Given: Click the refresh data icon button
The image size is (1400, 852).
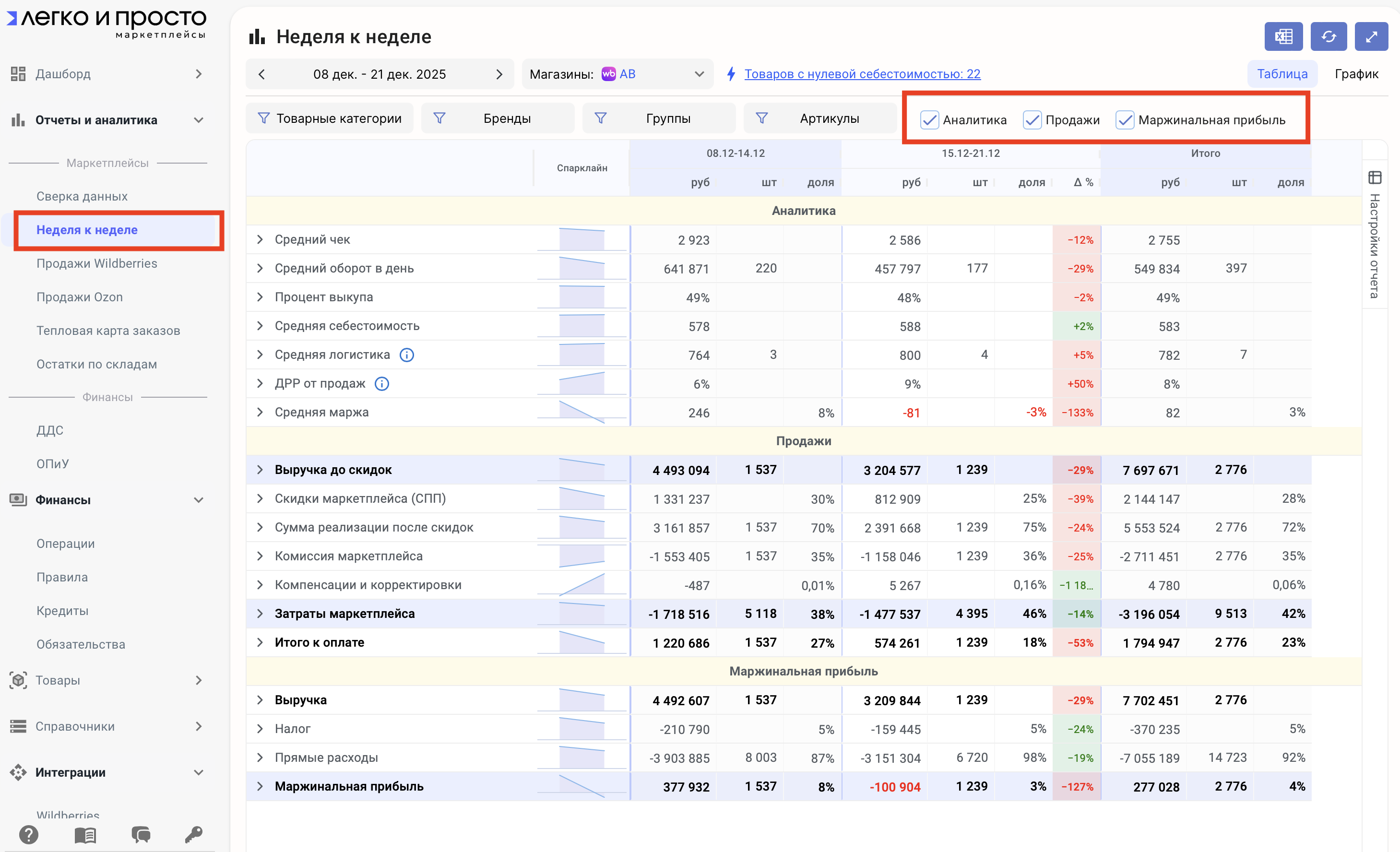Looking at the screenshot, I should (x=1329, y=37).
